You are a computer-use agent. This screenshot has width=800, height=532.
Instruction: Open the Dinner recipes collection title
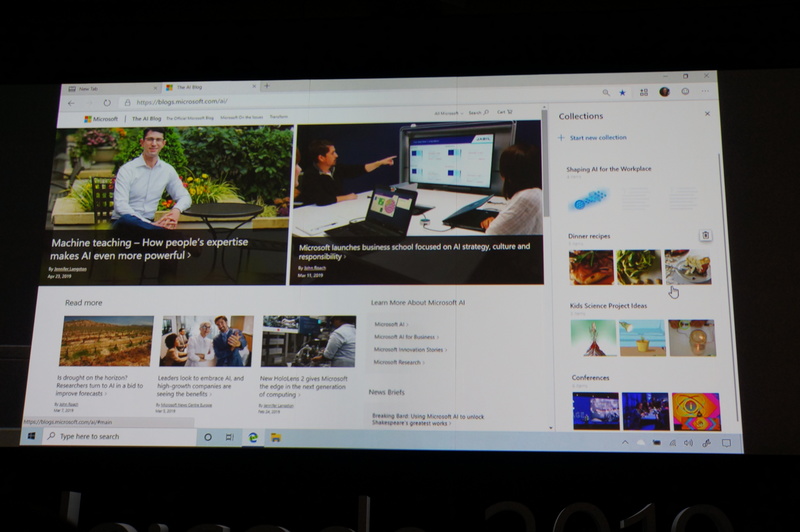click(589, 236)
